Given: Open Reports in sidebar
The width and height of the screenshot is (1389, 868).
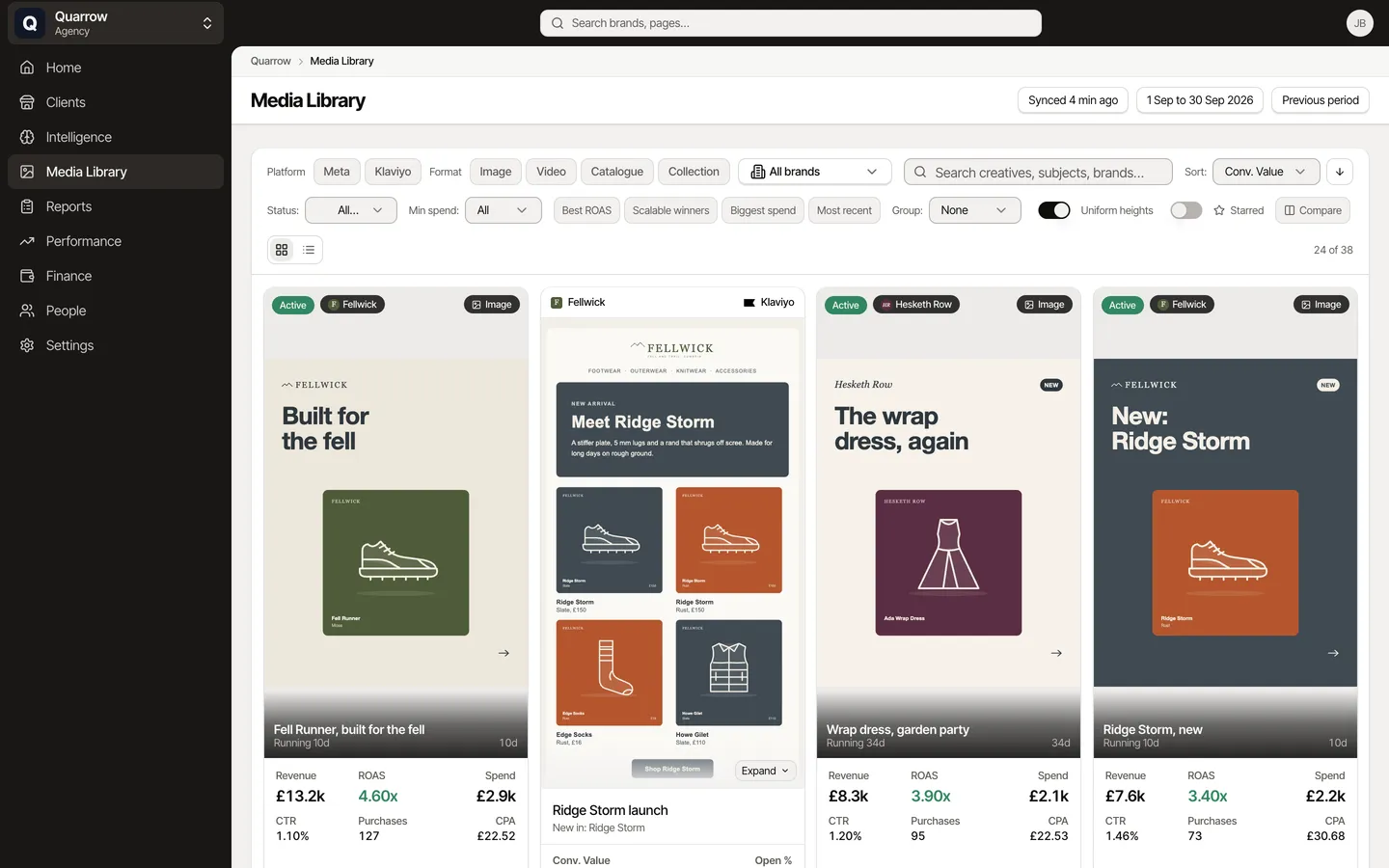Looking at the screenshot, I should (x=116, y=206).
